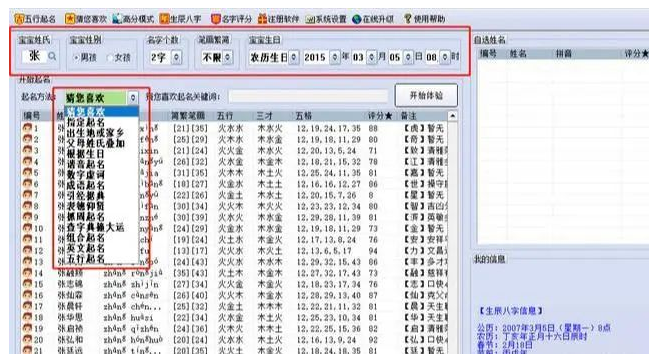665x363 pixels.
Task: Select the 男孩 gender radio button
Action: (x=76, y=58)
